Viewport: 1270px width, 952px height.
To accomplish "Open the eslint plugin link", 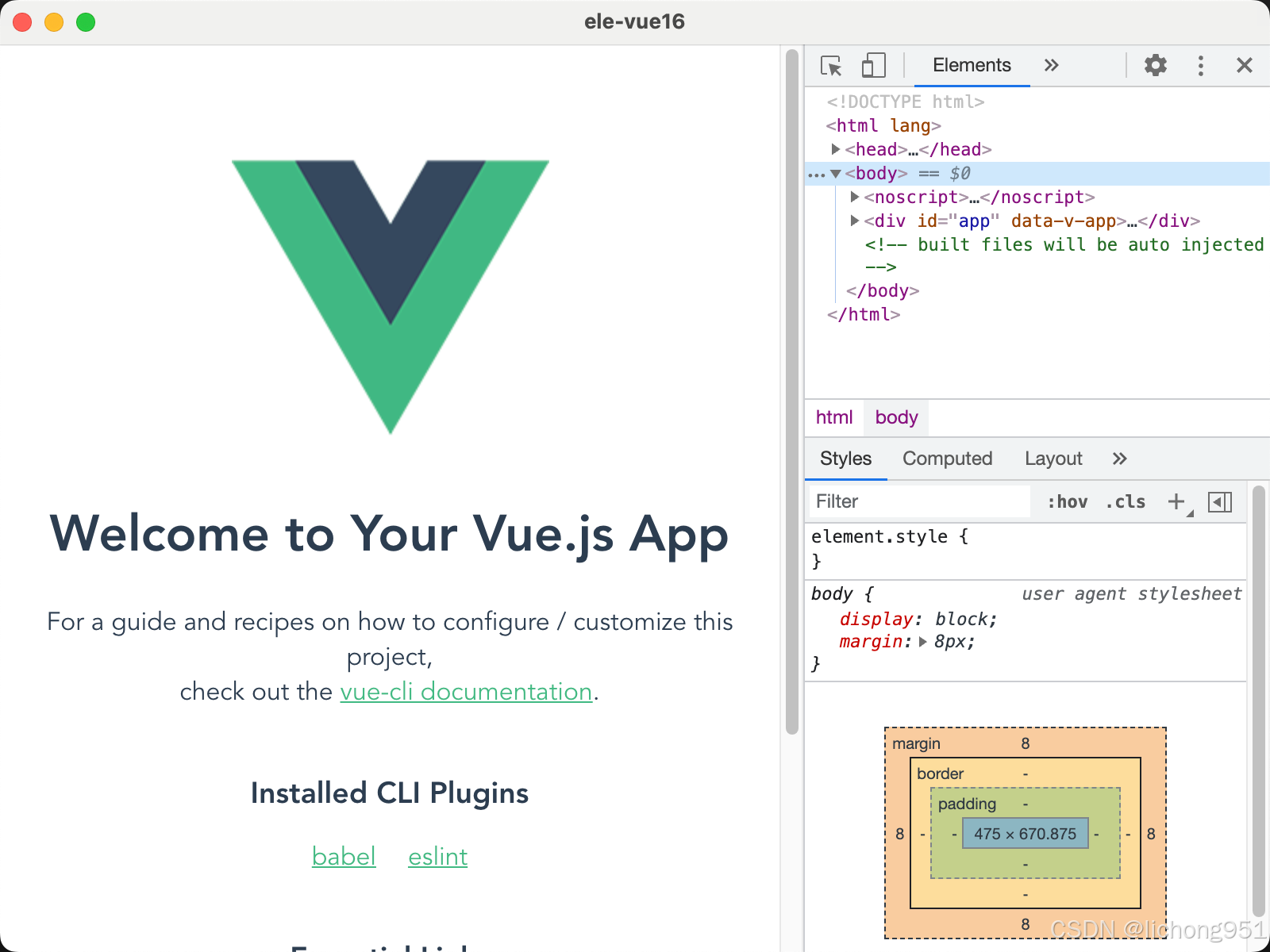I will pyautogui.click(x=437, y=857).
